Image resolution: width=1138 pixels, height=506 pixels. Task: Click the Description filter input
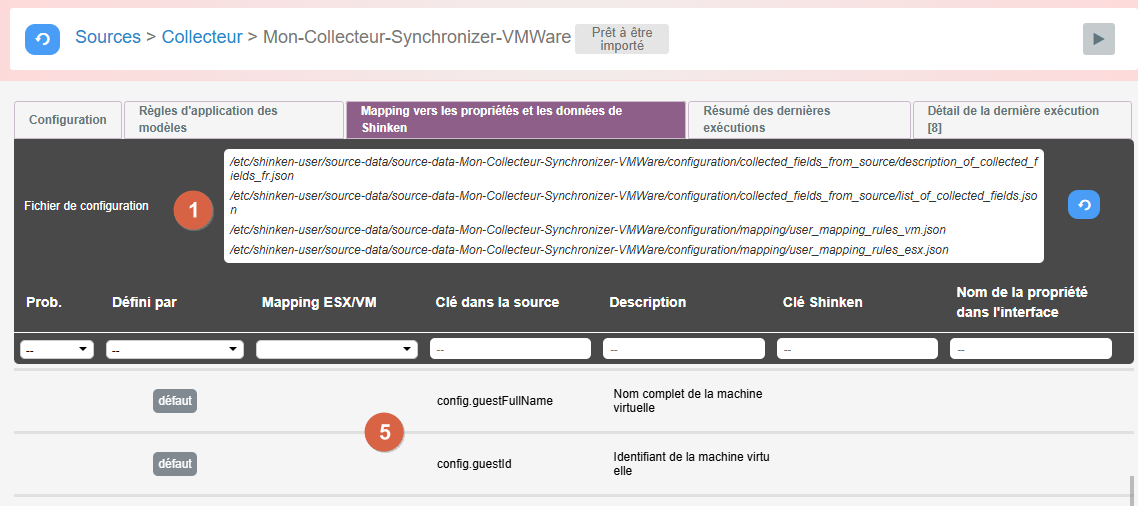684,349
